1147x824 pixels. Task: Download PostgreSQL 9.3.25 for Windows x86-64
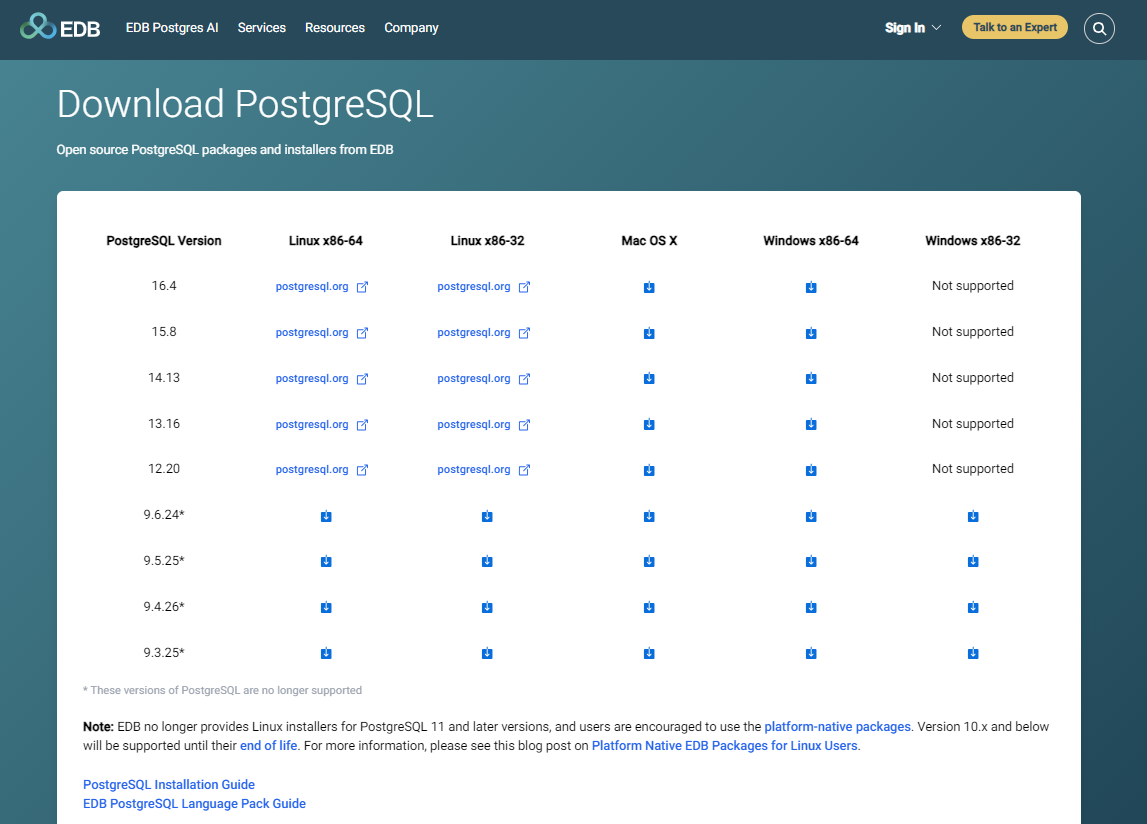(811, 653)
